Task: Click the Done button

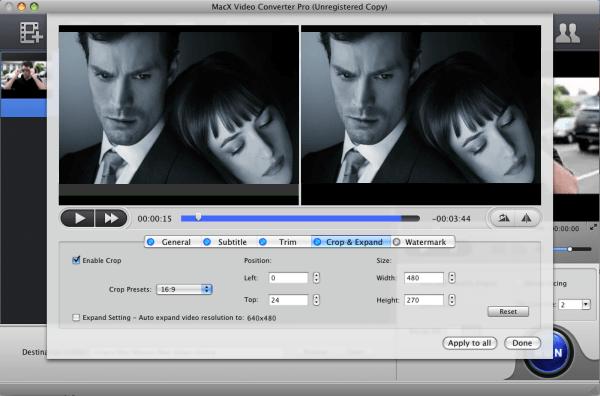Action: [x=522, y=343]
